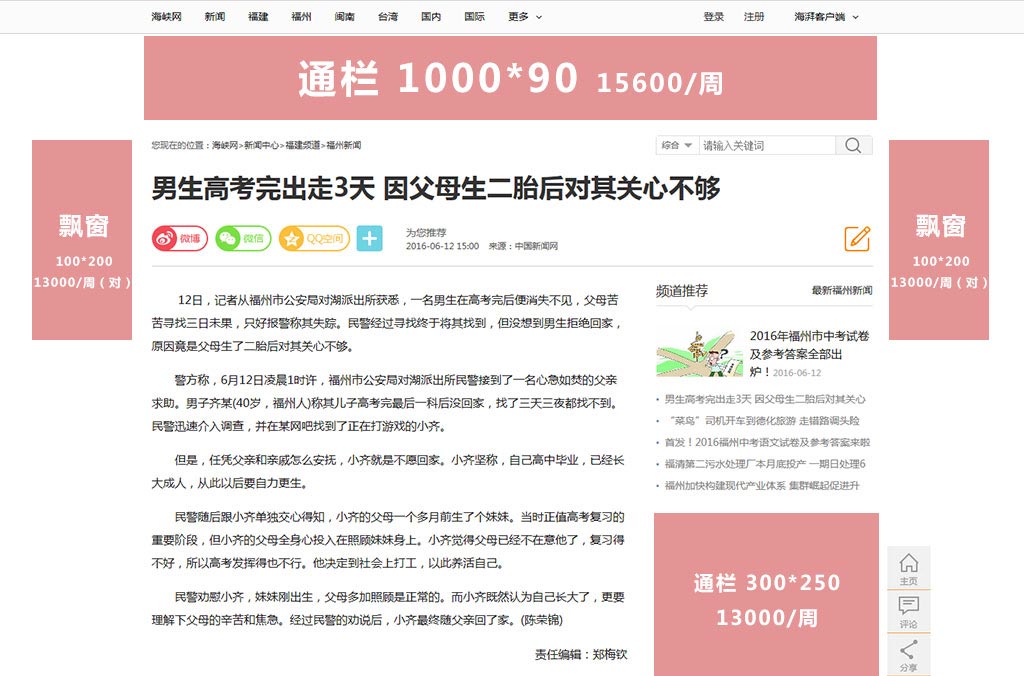Open 最新福州新闻 link

coord(841,291)
